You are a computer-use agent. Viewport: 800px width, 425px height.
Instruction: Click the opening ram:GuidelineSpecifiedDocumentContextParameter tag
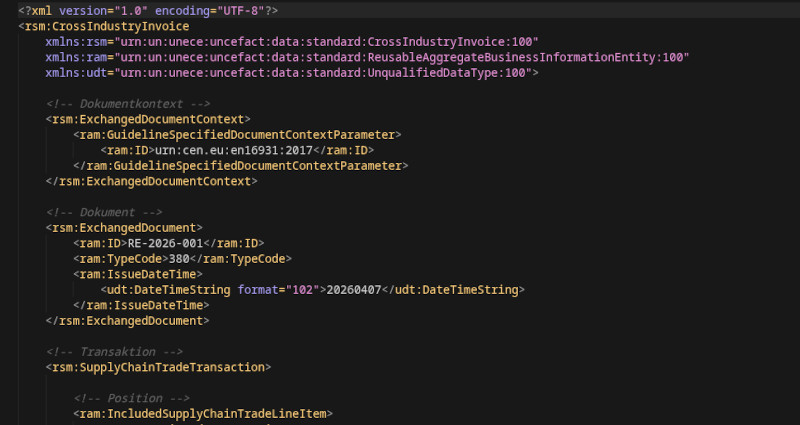pos(237,135)
